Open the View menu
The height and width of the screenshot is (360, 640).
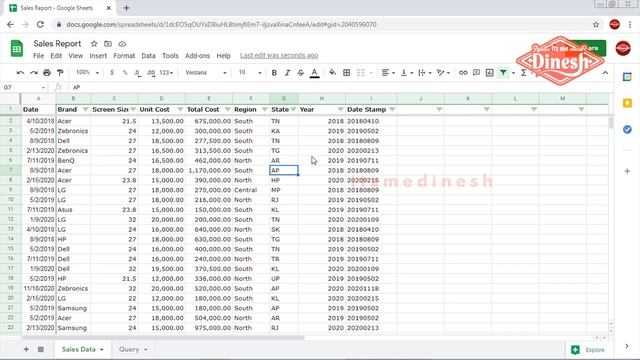76,56
